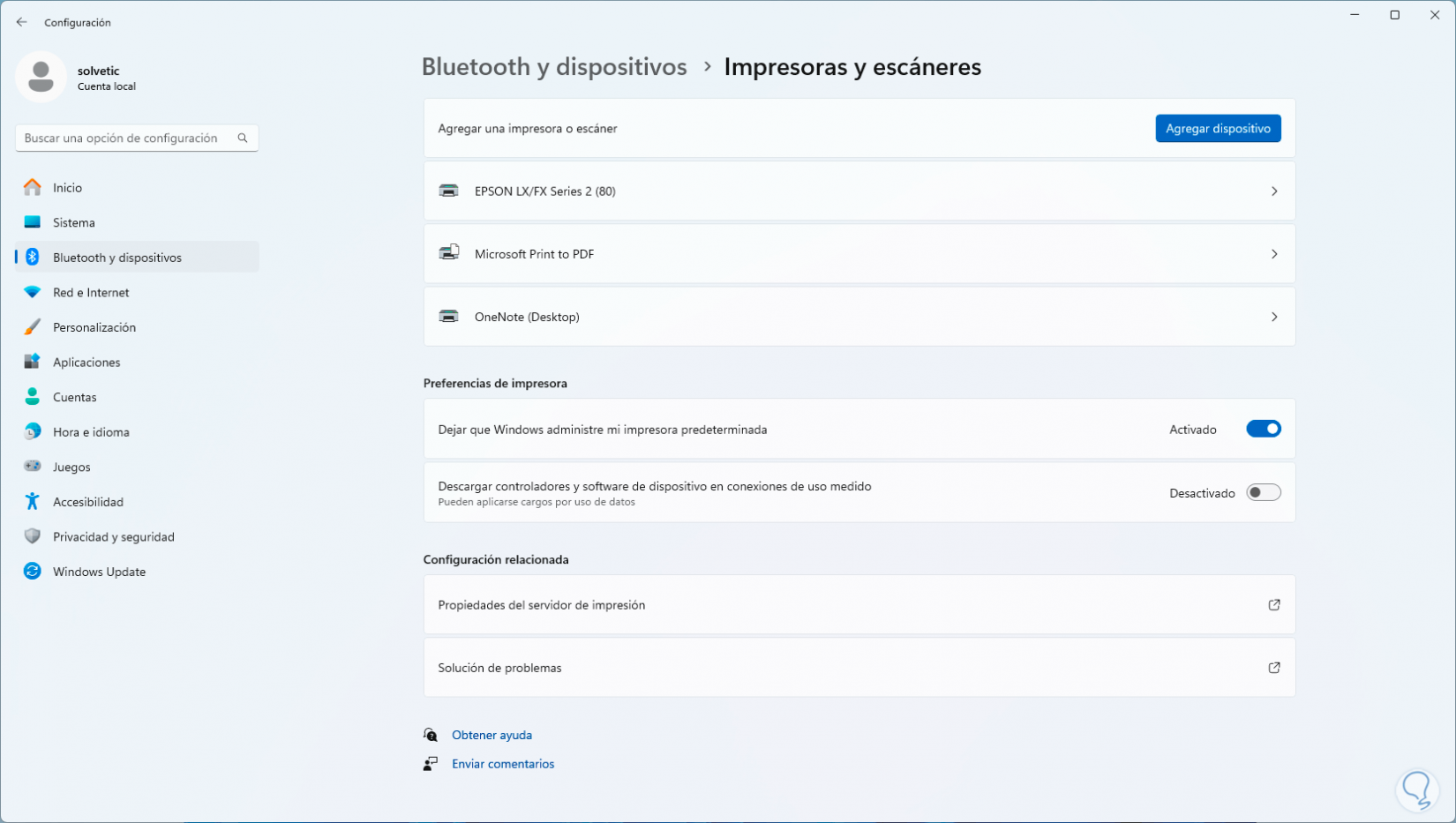
Task: Click the Agregar dispositivo button
Action: click(x=1218, y=128)
